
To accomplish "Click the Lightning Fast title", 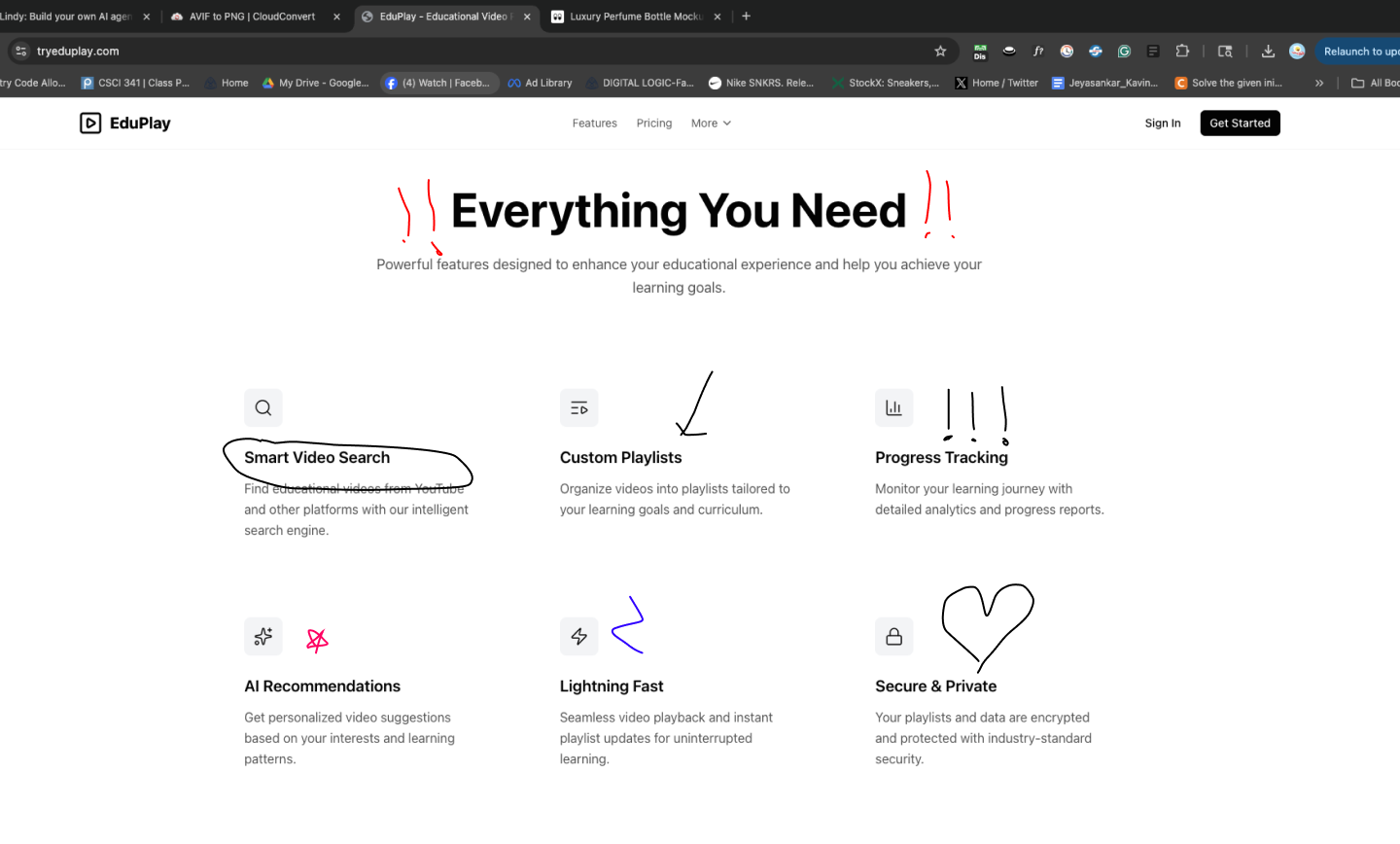I will (x=612, y=686).
